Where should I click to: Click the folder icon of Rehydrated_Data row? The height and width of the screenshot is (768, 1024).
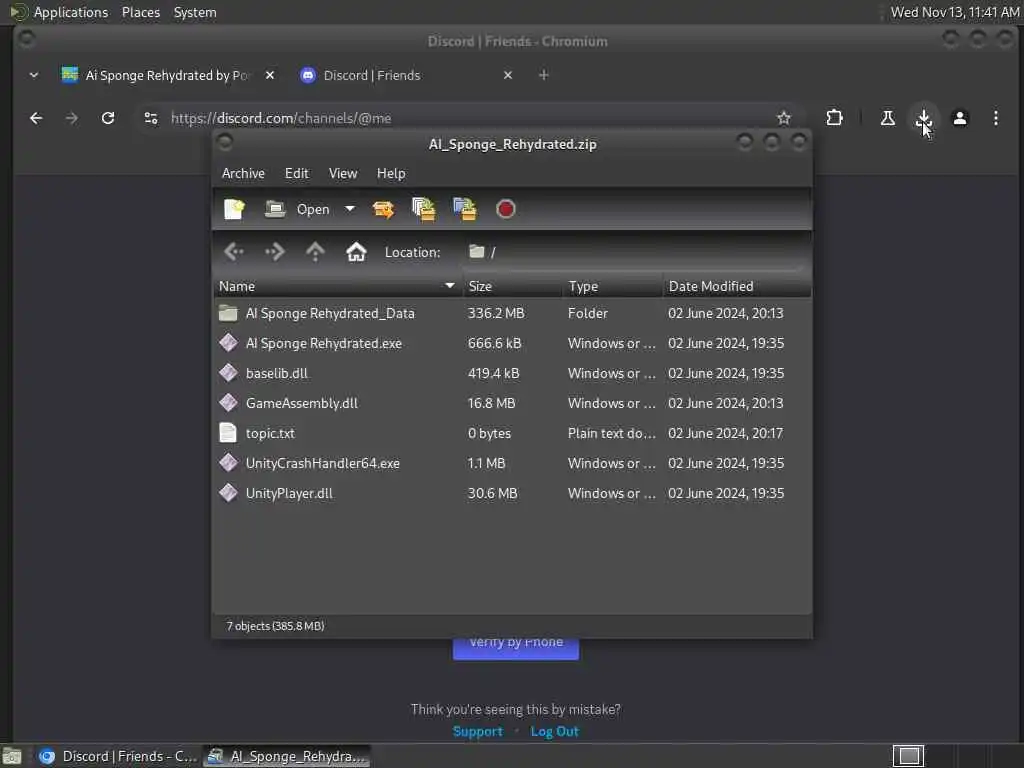tap(228, 313)
